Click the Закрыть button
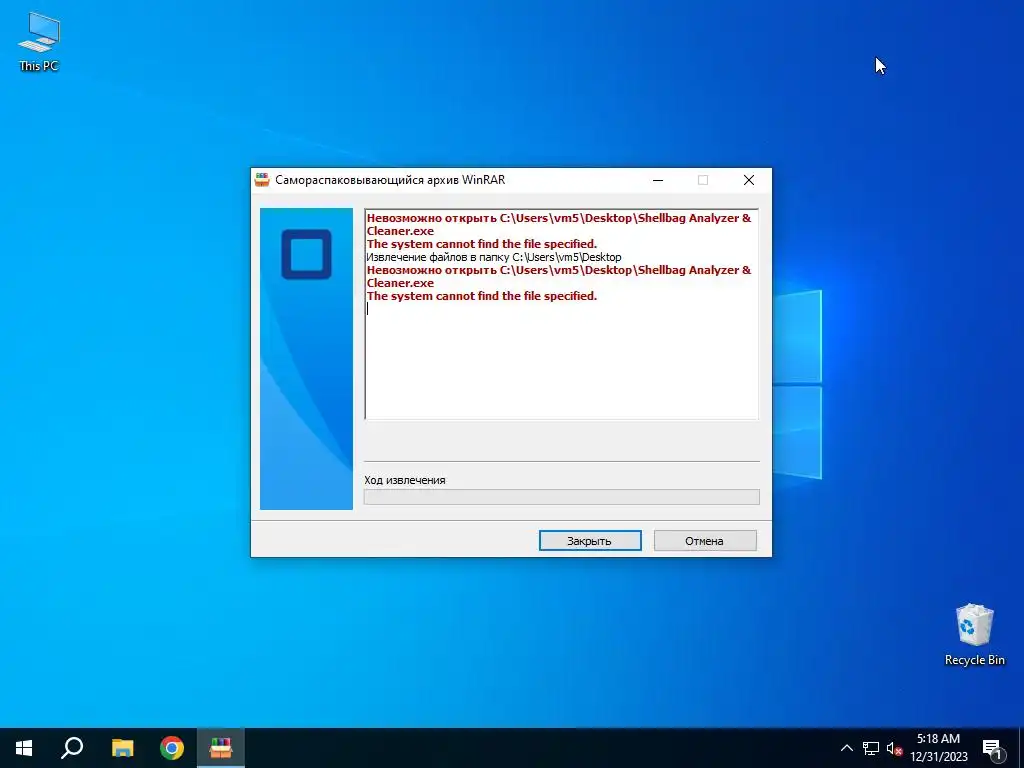The width and height of the screenshot is (1024, 768). point(590,541)
